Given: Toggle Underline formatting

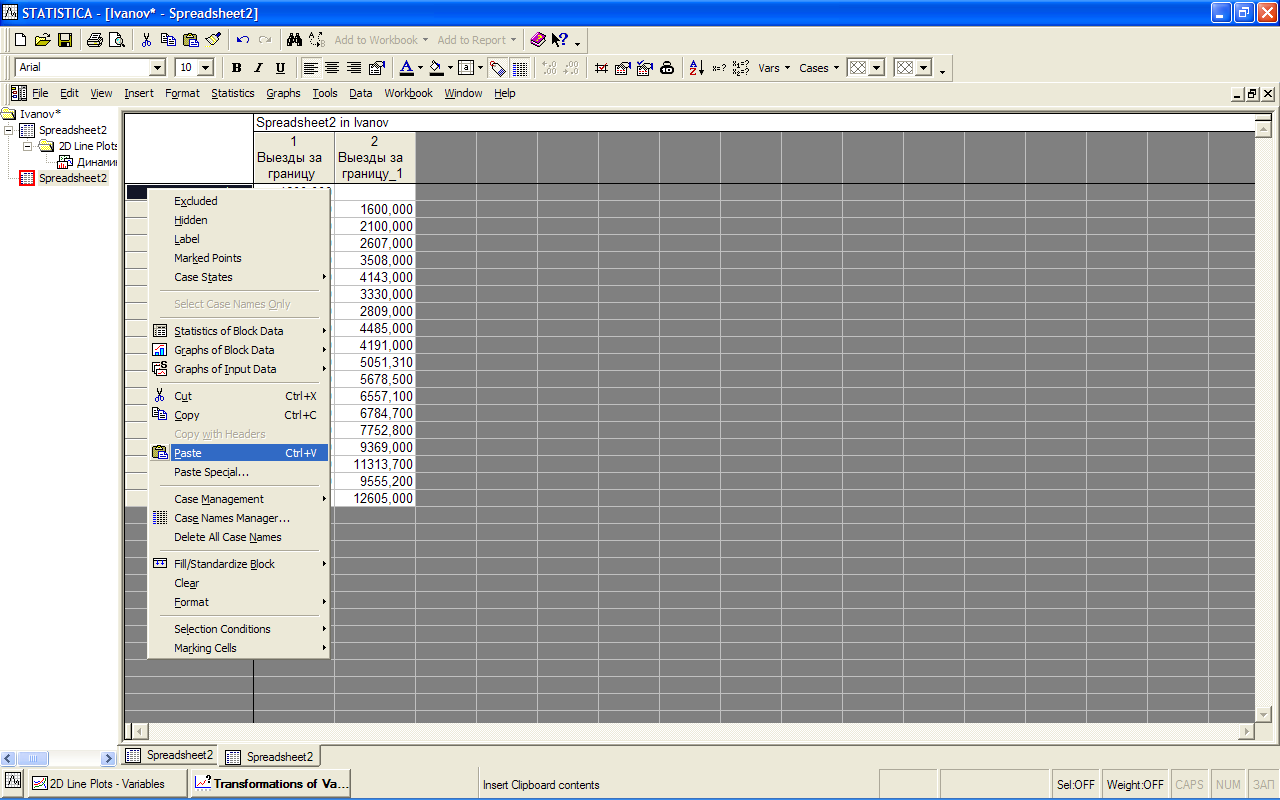Looking at the screenshot, I should [280, 68].
